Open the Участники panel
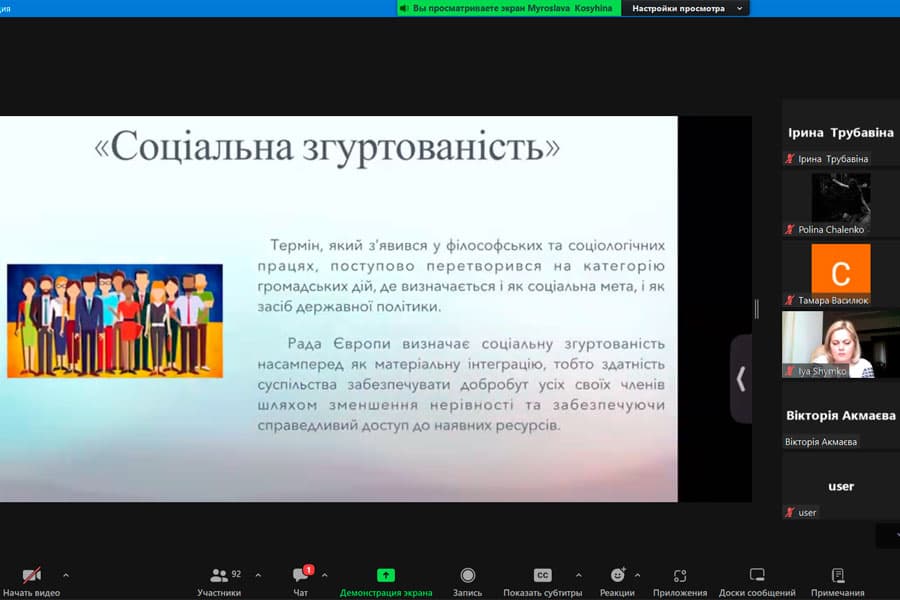Viewport: 900px width, 600px height. [x=219, y=575]
